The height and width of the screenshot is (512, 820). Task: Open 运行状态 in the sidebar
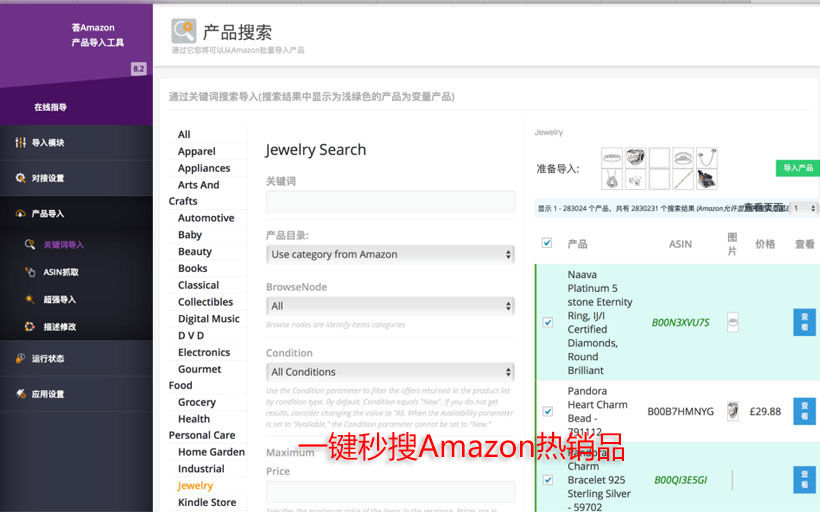point(47,358)
